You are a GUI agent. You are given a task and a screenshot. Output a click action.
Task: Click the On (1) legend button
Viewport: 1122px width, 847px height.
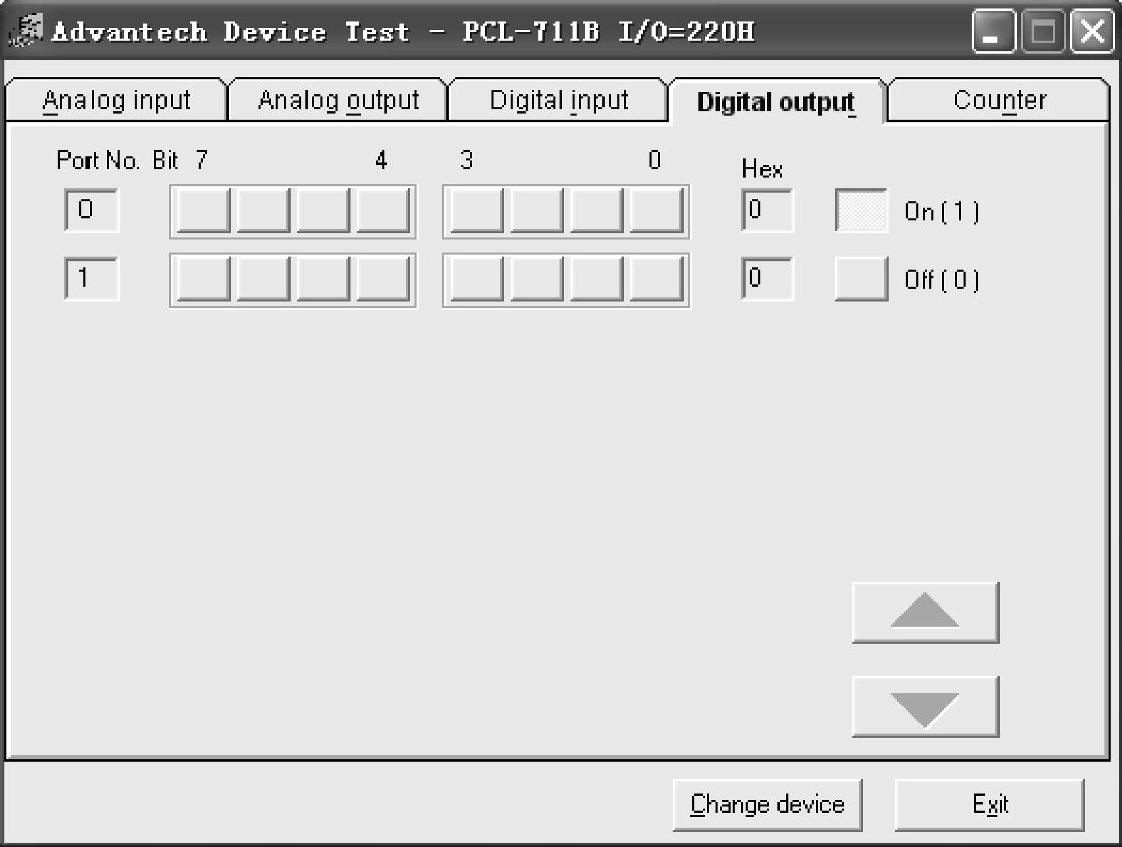point(861,210)
